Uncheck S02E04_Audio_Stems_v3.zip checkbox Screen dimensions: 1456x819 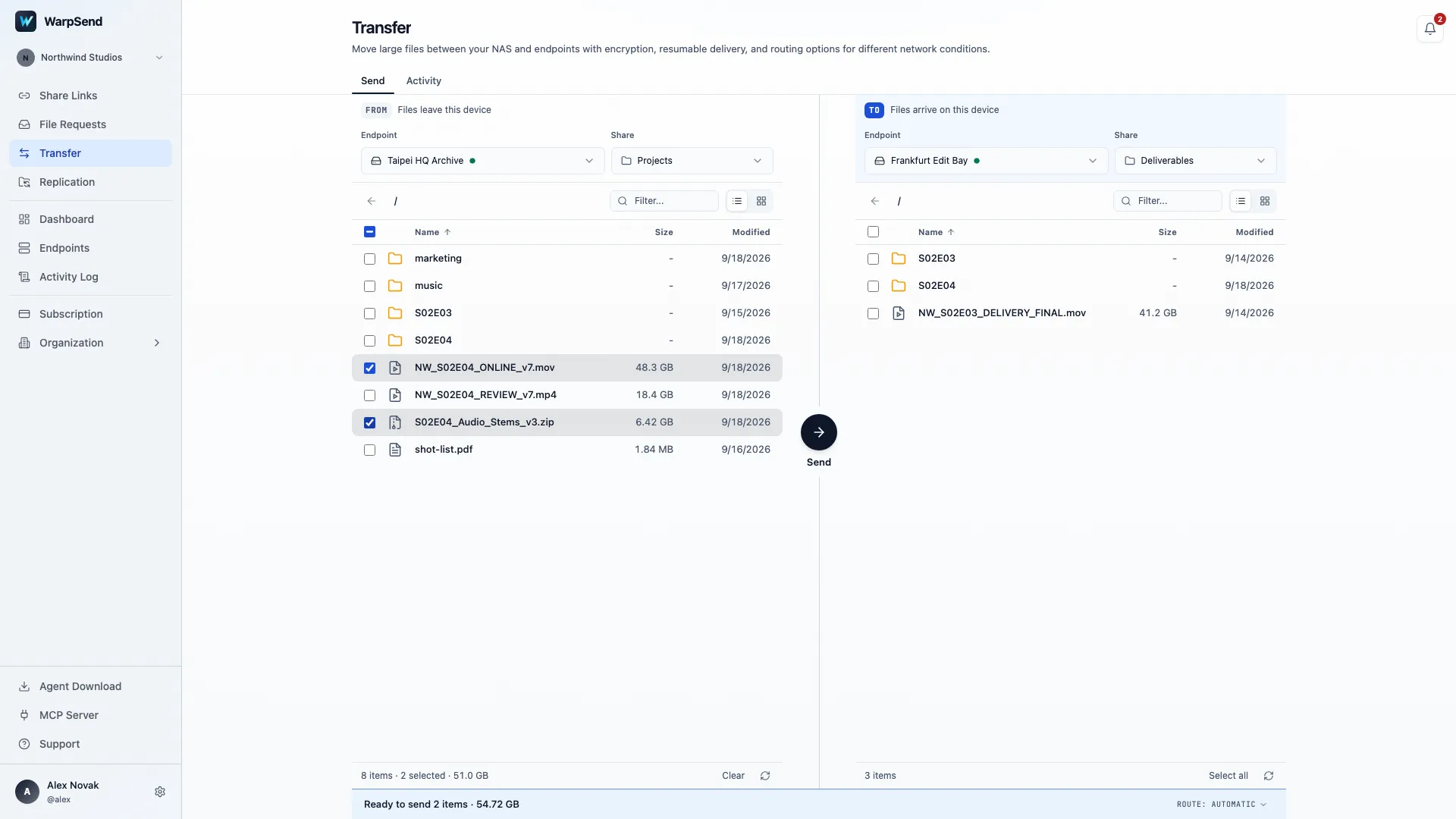[369, 422]
